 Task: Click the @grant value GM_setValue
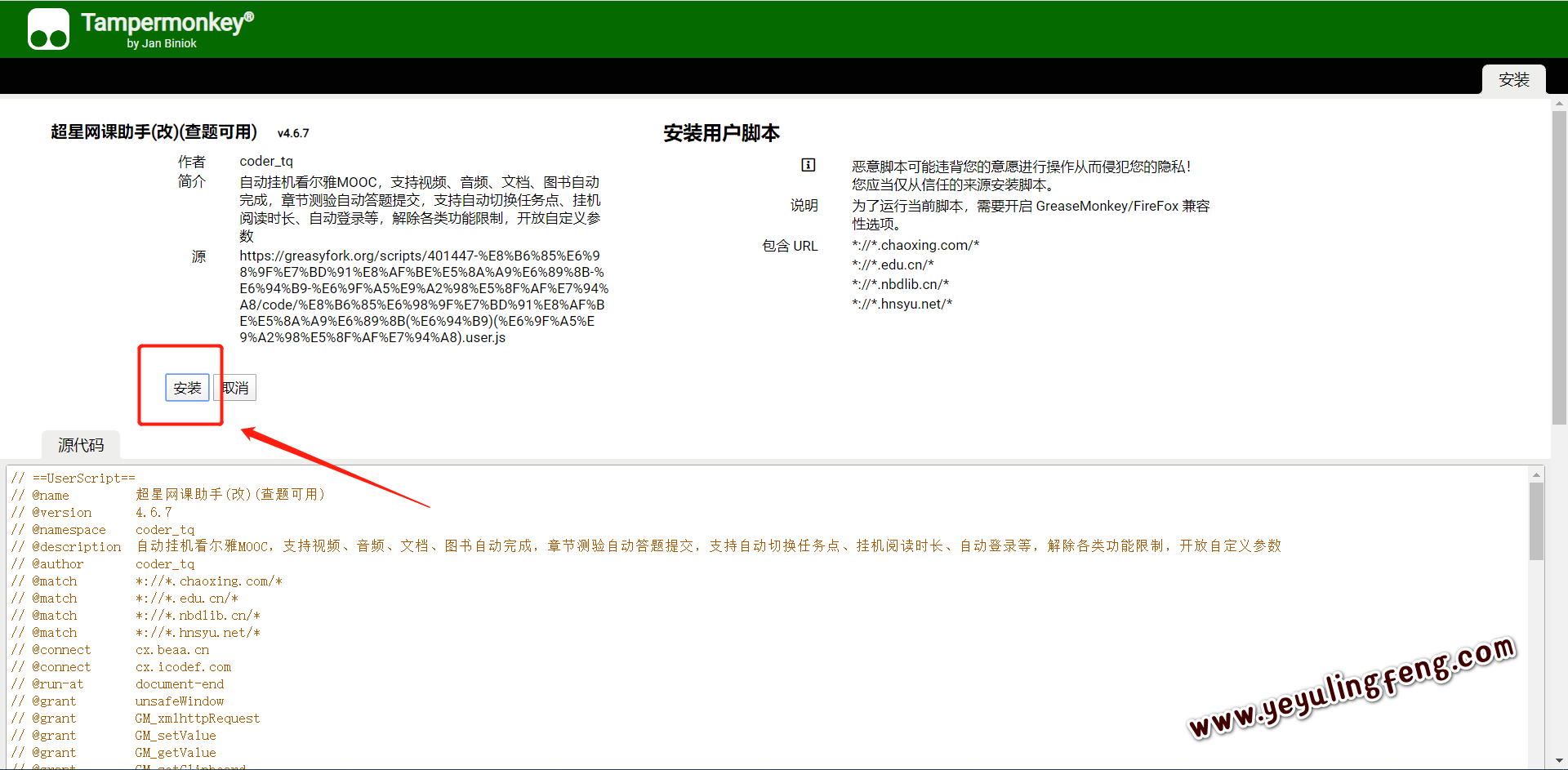pos(176,736)
